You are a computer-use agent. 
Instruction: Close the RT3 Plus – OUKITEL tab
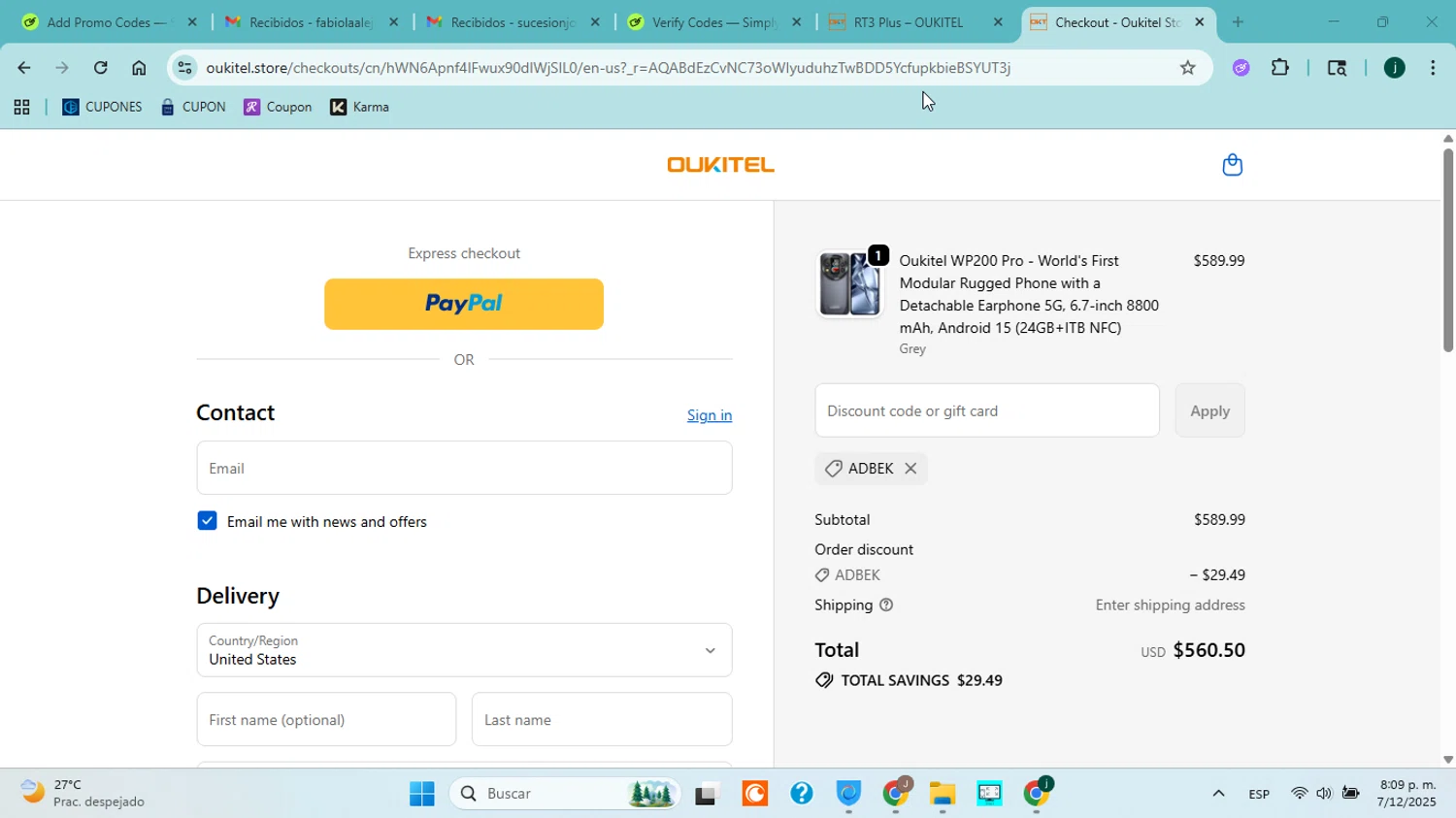(x=998, y=22)
